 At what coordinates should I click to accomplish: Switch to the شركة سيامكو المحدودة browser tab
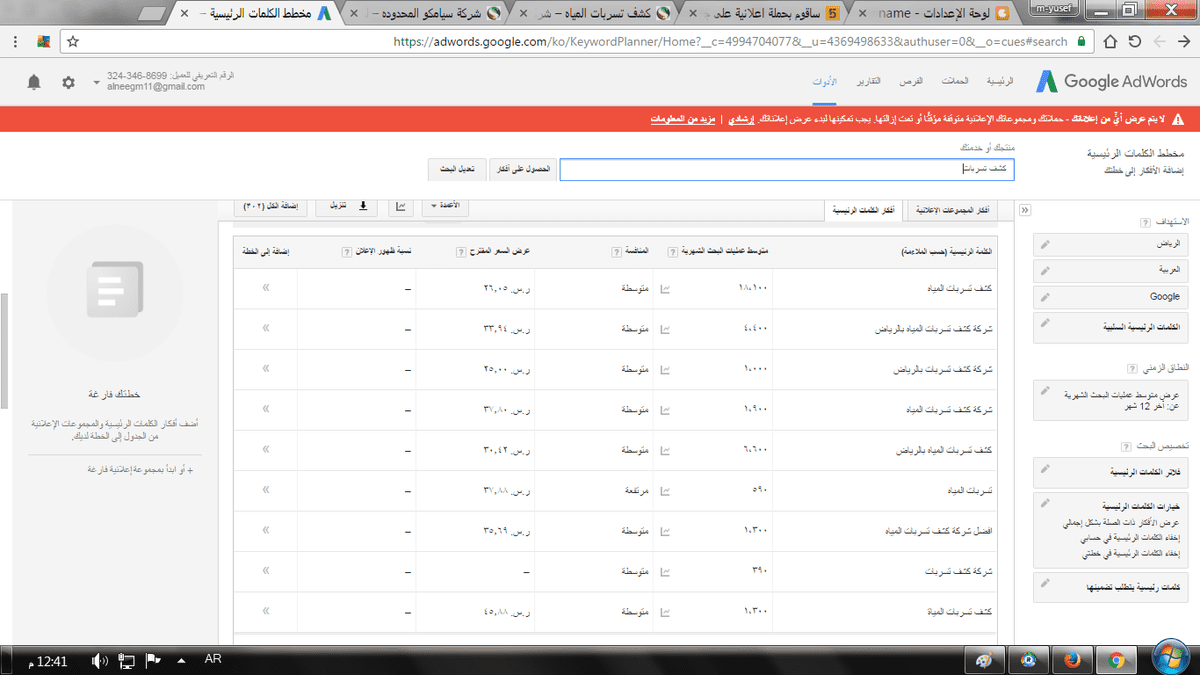tap(426, 13)
